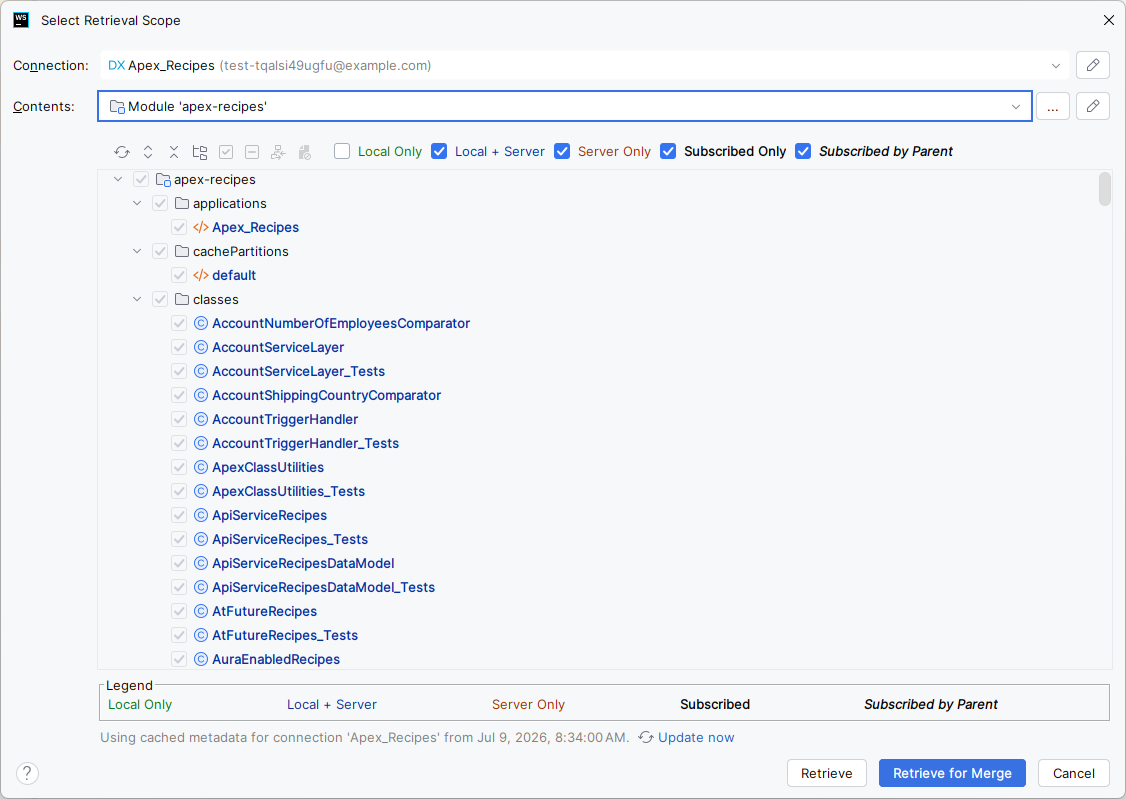Screen dimensions: 1126x799
Task: Uncheck the Server Only filter
Action: pyautogui.click(x=562, y=151)
